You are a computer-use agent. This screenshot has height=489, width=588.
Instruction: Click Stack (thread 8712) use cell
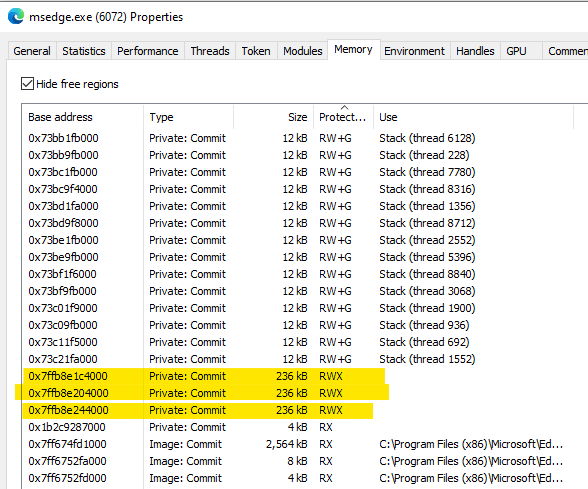[427, 223]
